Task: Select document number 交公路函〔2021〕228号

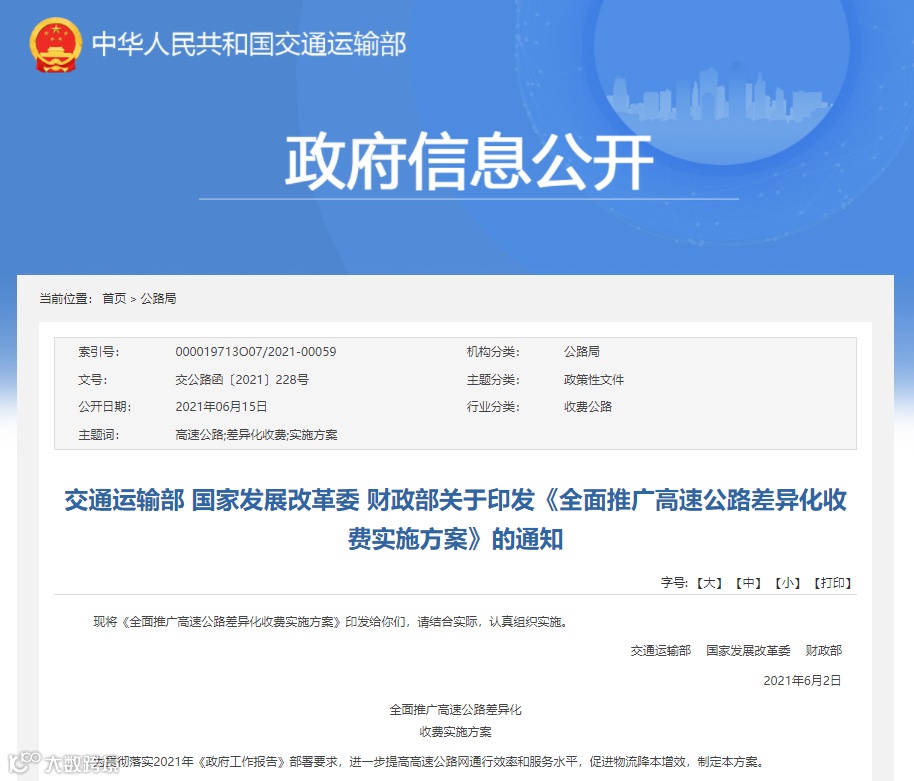Action: (x=242, y=379)
